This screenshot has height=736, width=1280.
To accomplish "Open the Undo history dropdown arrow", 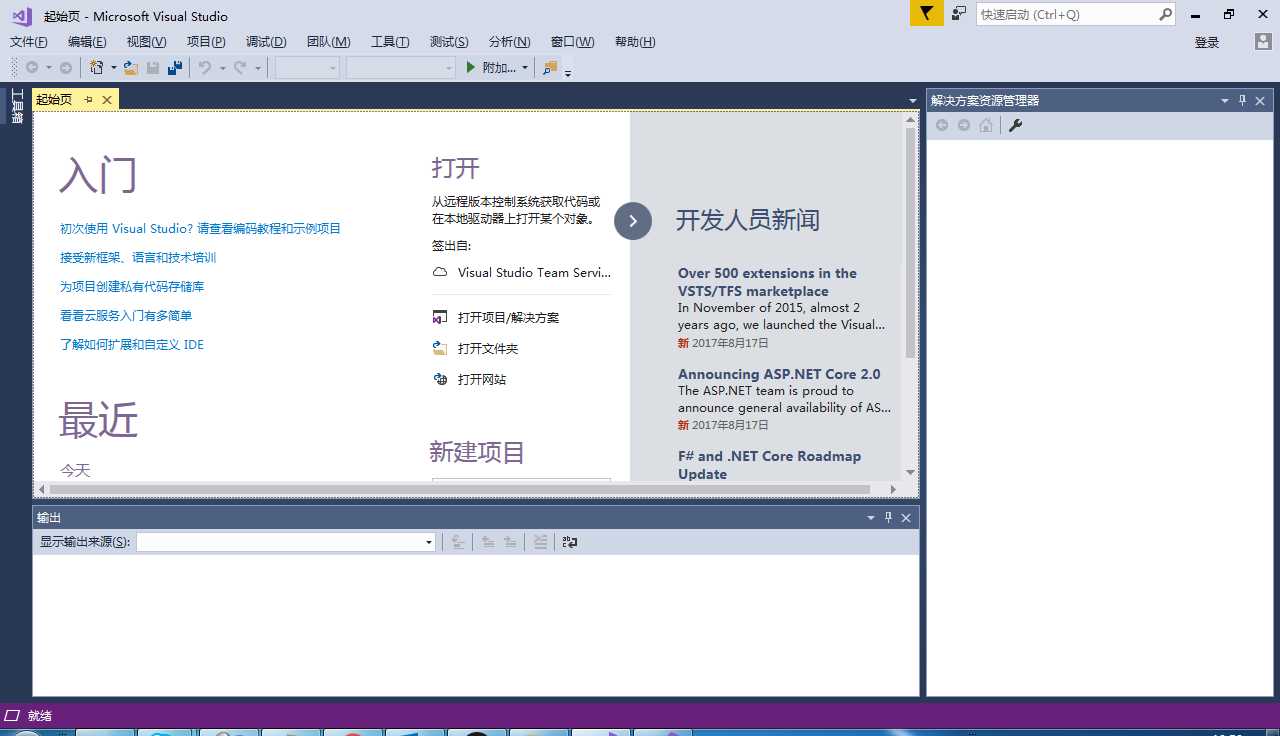I will 222,68.
